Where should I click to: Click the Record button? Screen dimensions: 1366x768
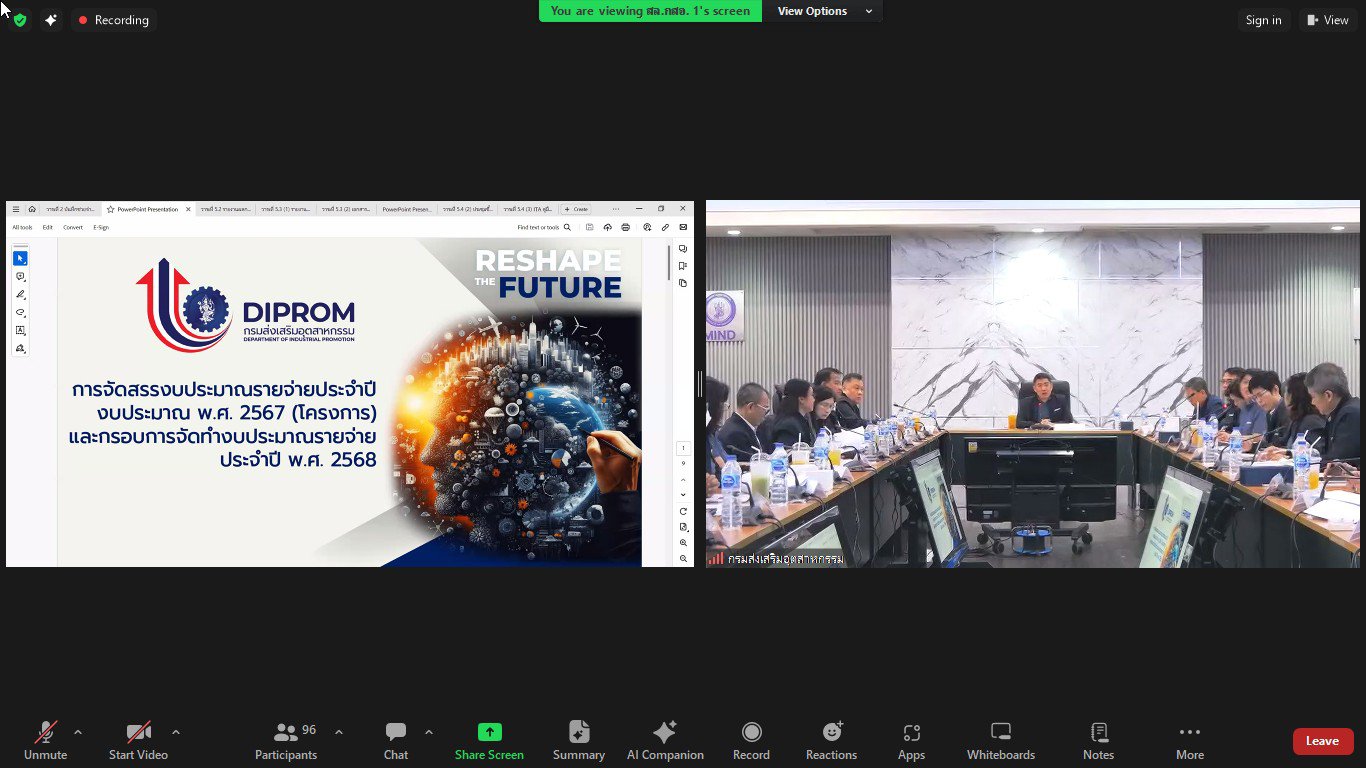[751, 741]
